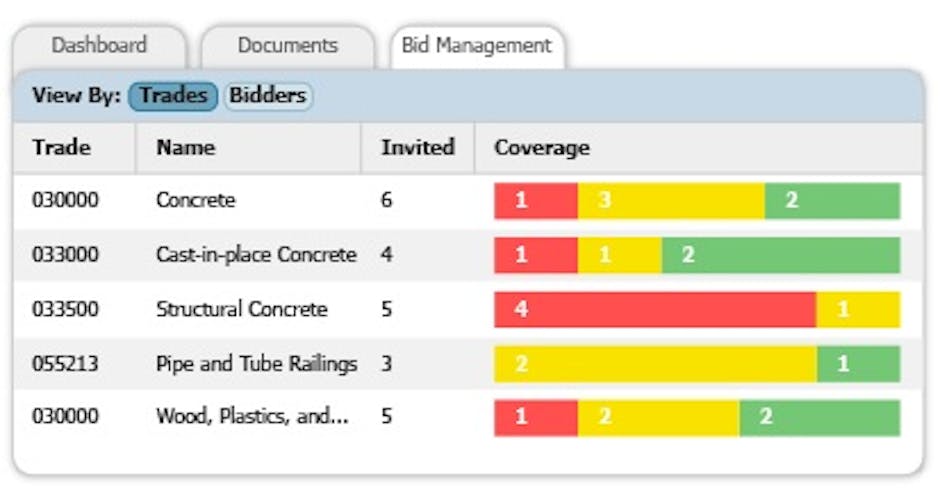Click yellow coverage segment 3 for Concrete

tap(671, 201)
